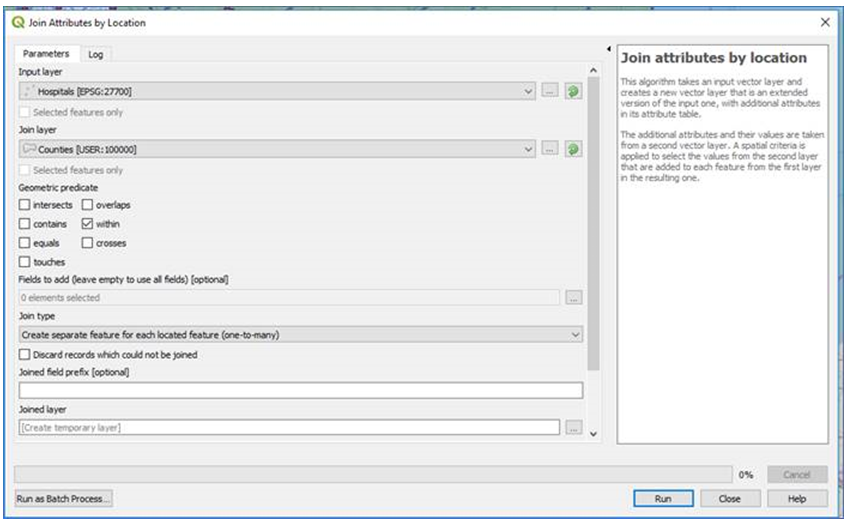Viewport: 847px width, 525px height.
Task: Enable the equals predicate
Action: point(24,243)
